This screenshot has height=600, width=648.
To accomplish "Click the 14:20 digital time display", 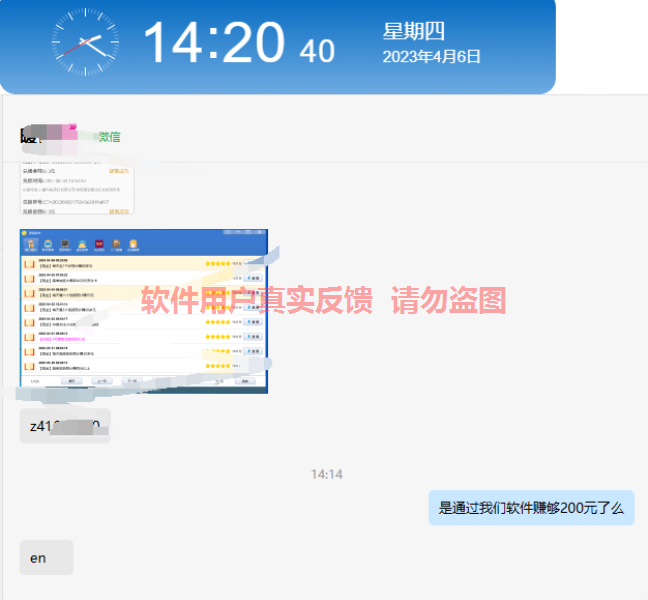I will (213, 43).
